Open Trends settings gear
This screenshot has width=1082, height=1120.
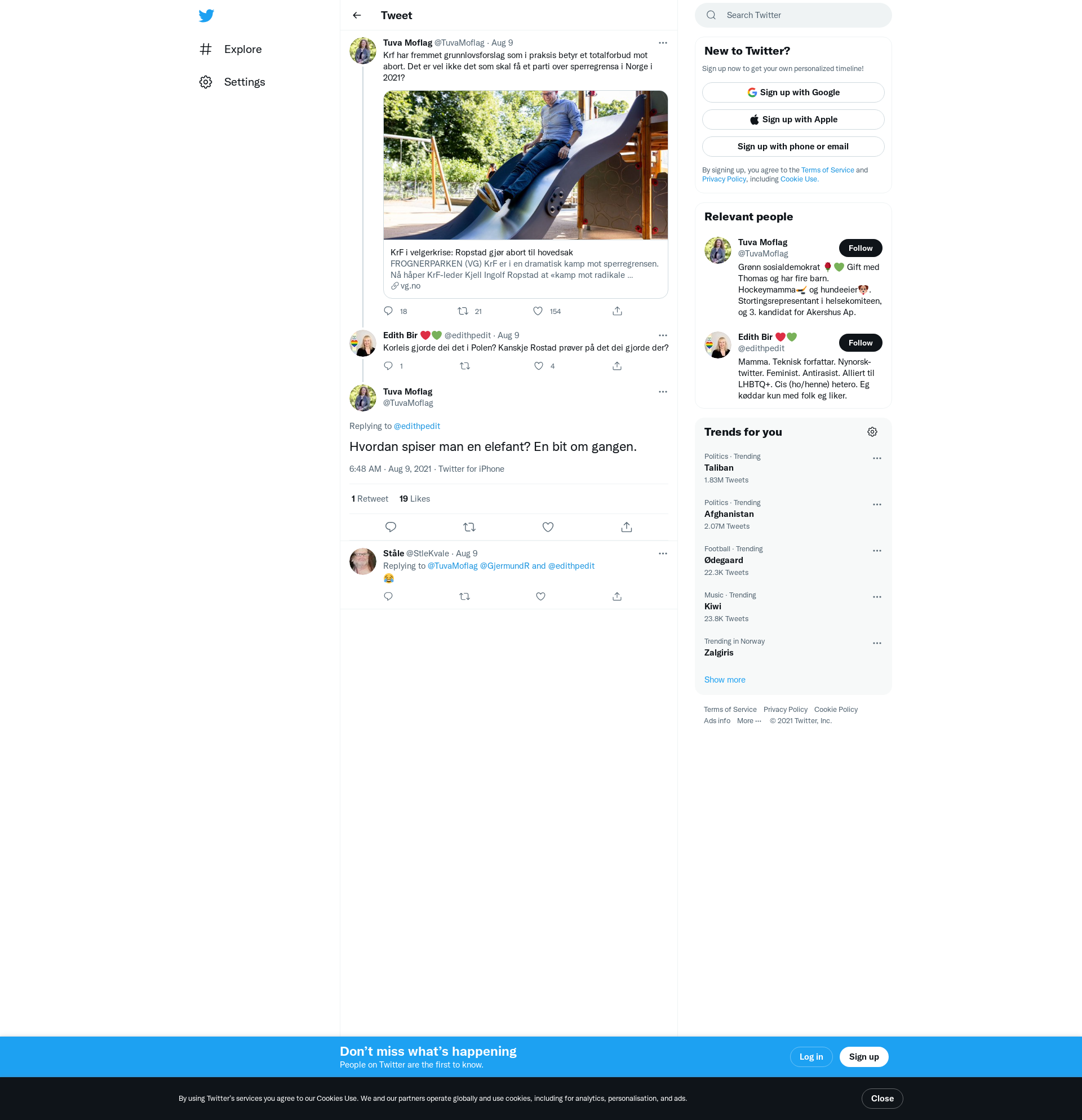872,432
